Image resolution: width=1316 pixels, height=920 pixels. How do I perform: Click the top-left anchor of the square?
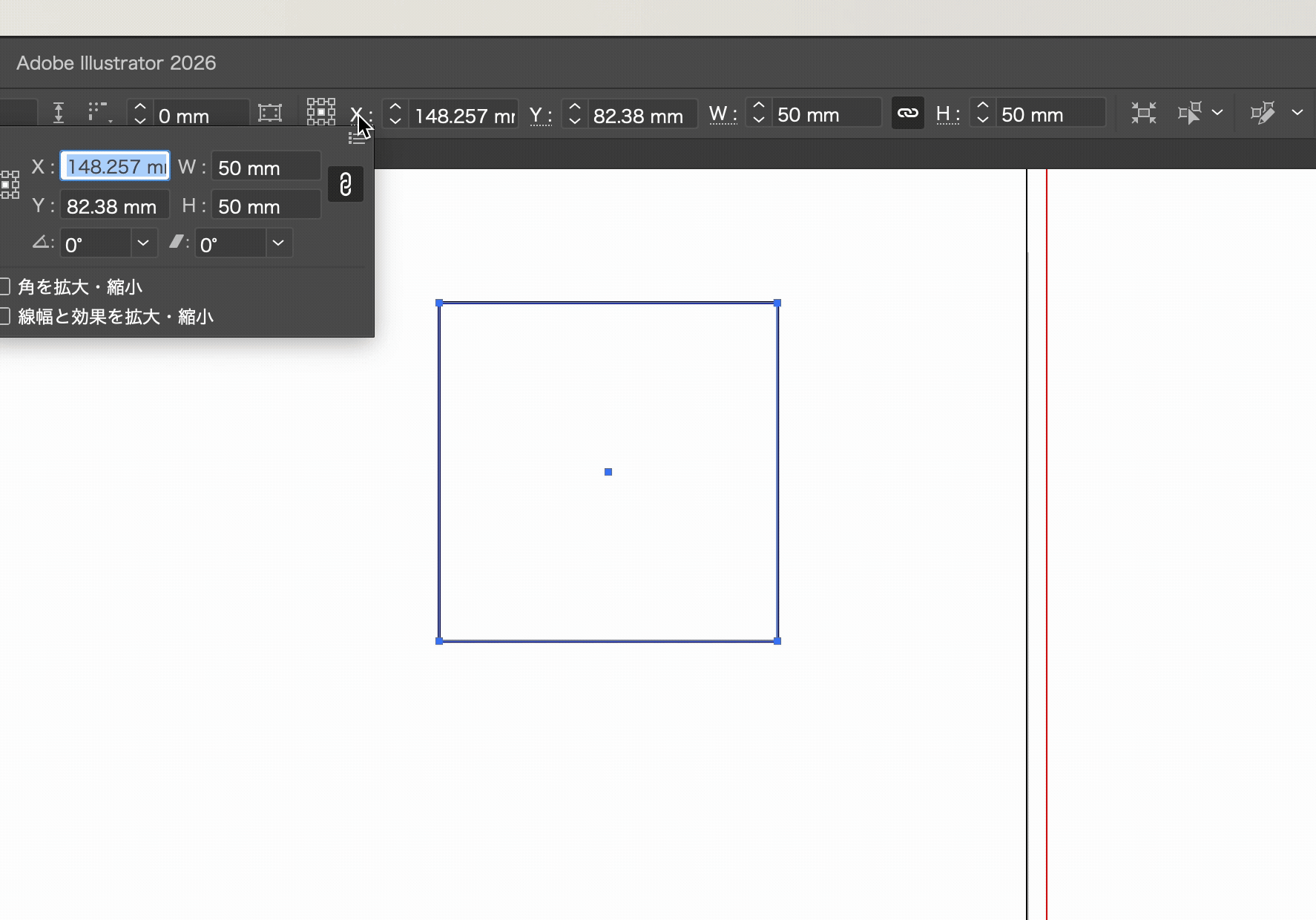439,303
